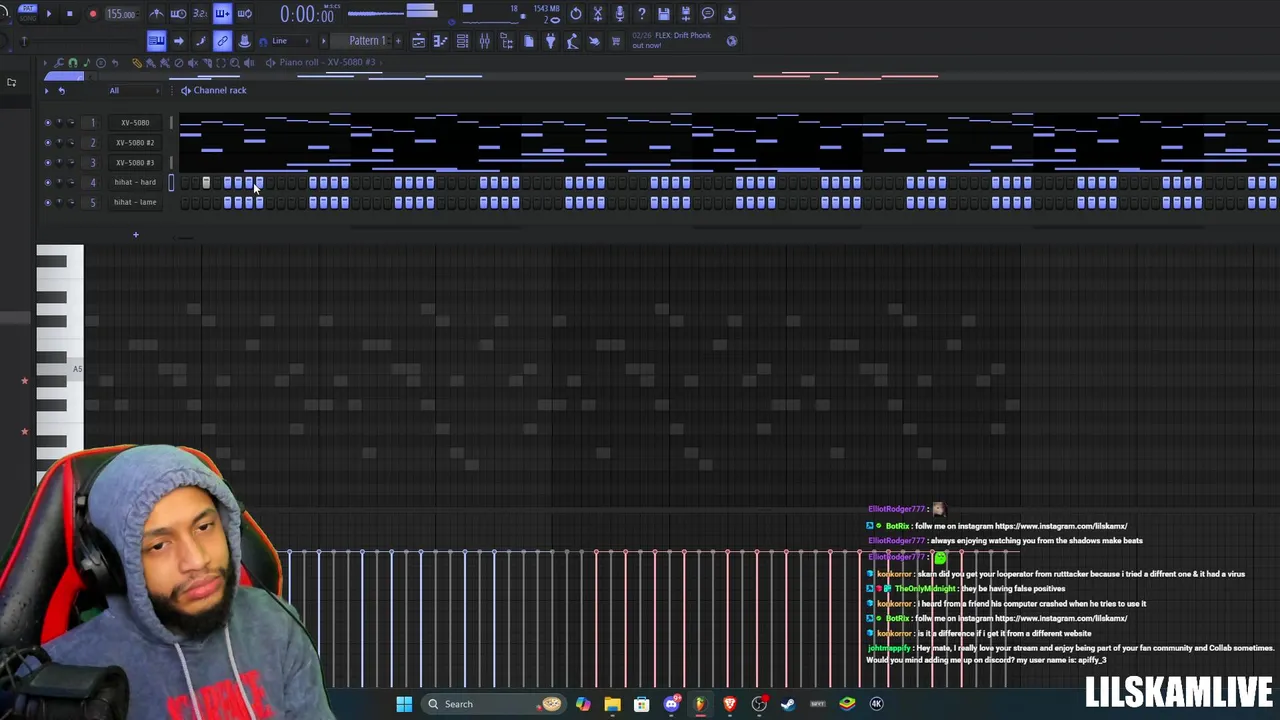1280x720 pixels.
Task: Click the shopping cart icon
Action: tap(616, 41)
